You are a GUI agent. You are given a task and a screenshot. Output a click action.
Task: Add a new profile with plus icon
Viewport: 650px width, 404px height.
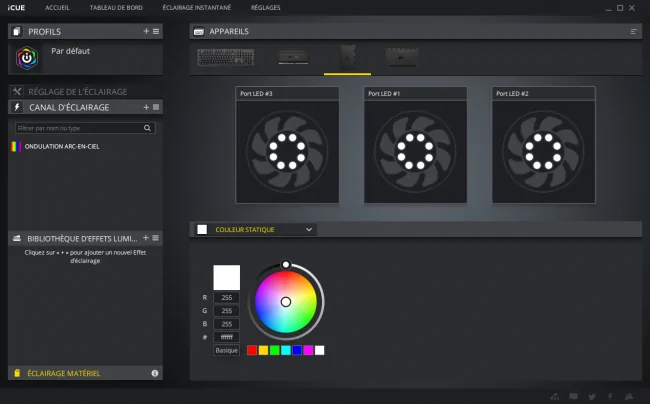click(146, 31)
